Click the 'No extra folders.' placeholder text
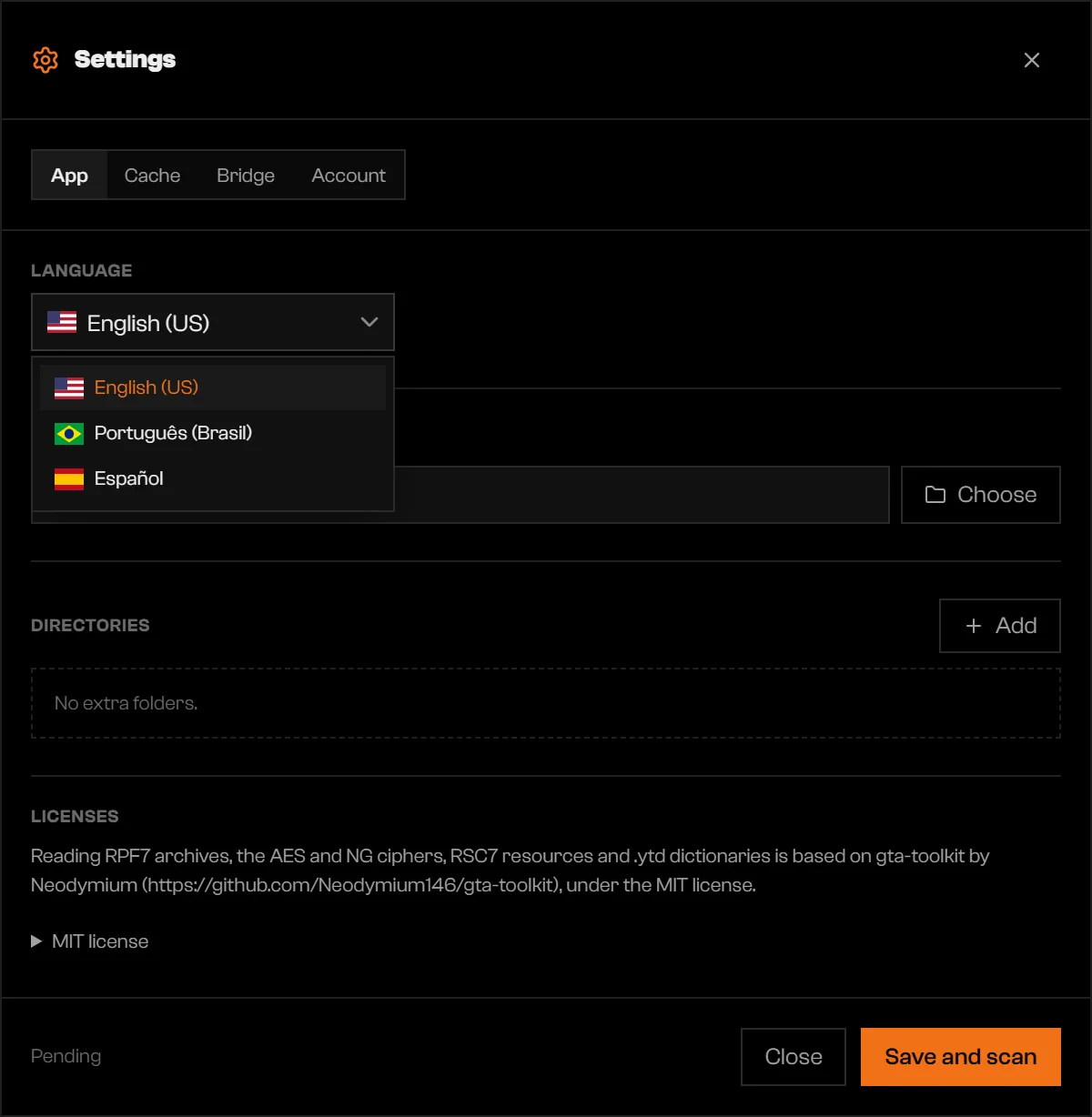This screenshot has height=1117, width=1092. pyautogui.click(x=126, y=703)
